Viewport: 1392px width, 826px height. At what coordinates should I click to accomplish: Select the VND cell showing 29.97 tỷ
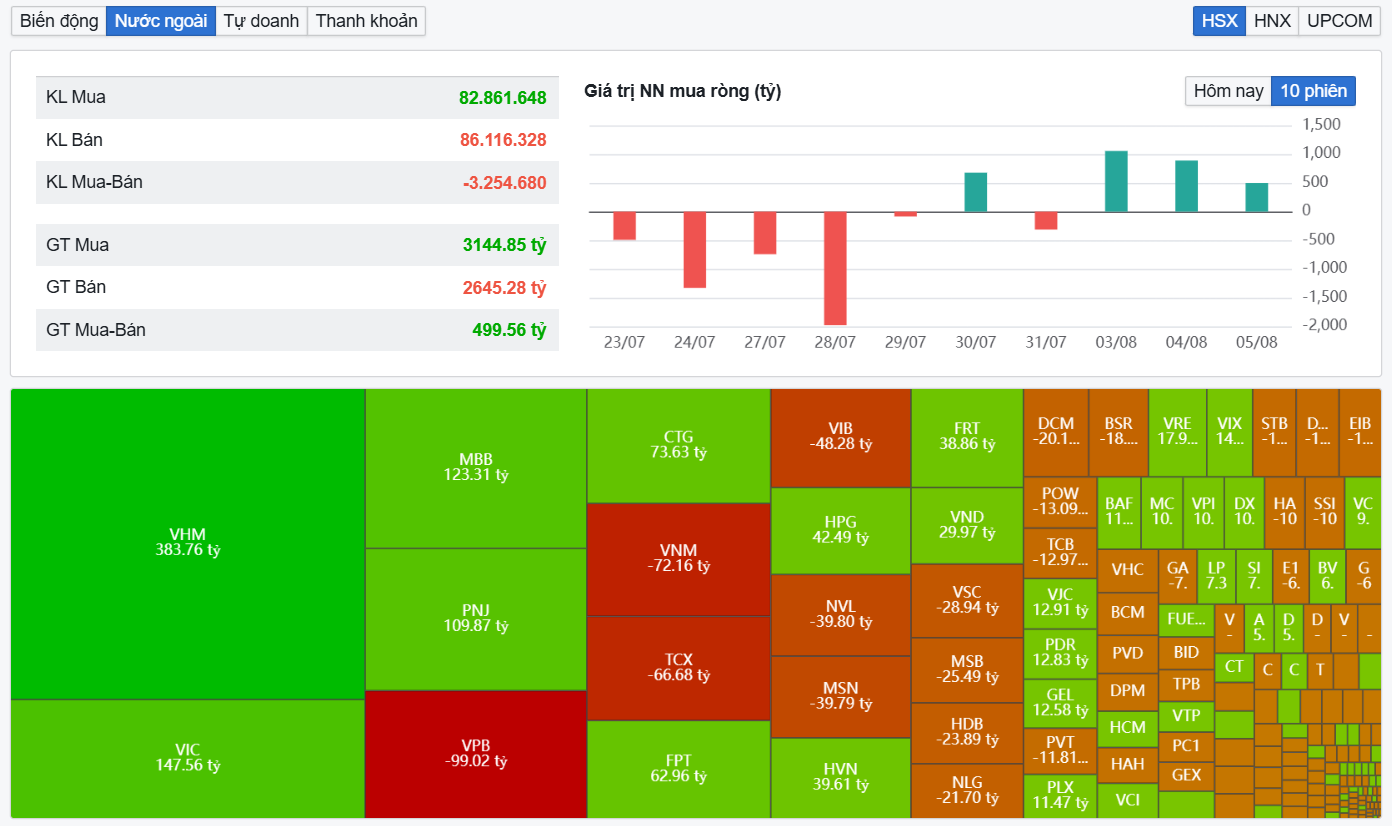pos(967,525)
